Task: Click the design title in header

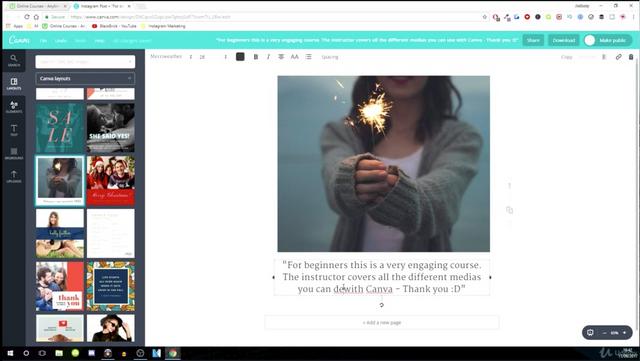Action: (367, 40)
